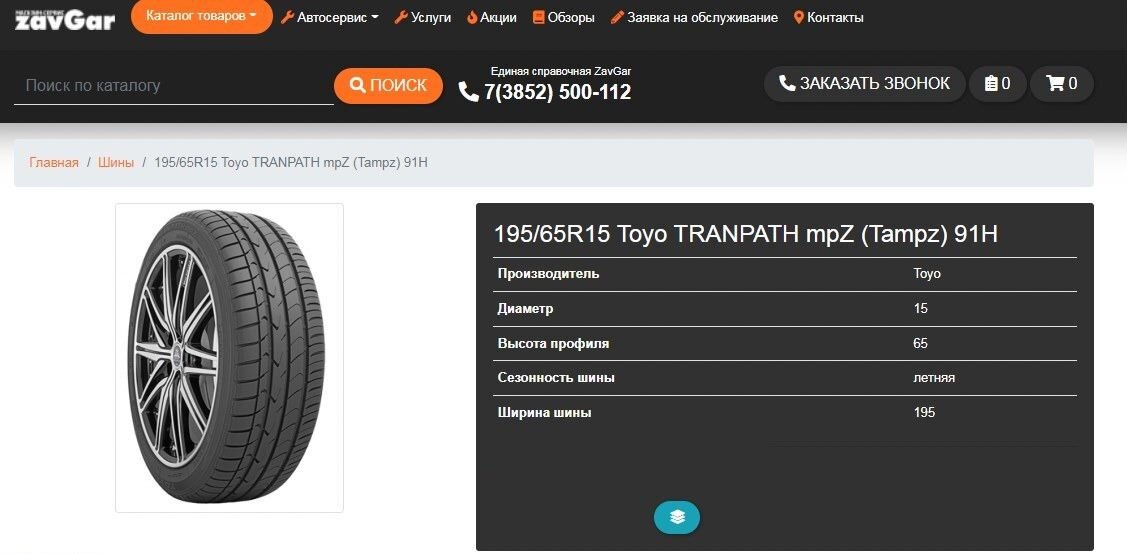Go to Главная breadcrumb link
This screenshot has height=554, width=1128.
pyautogui.click(x=54, y=163)
